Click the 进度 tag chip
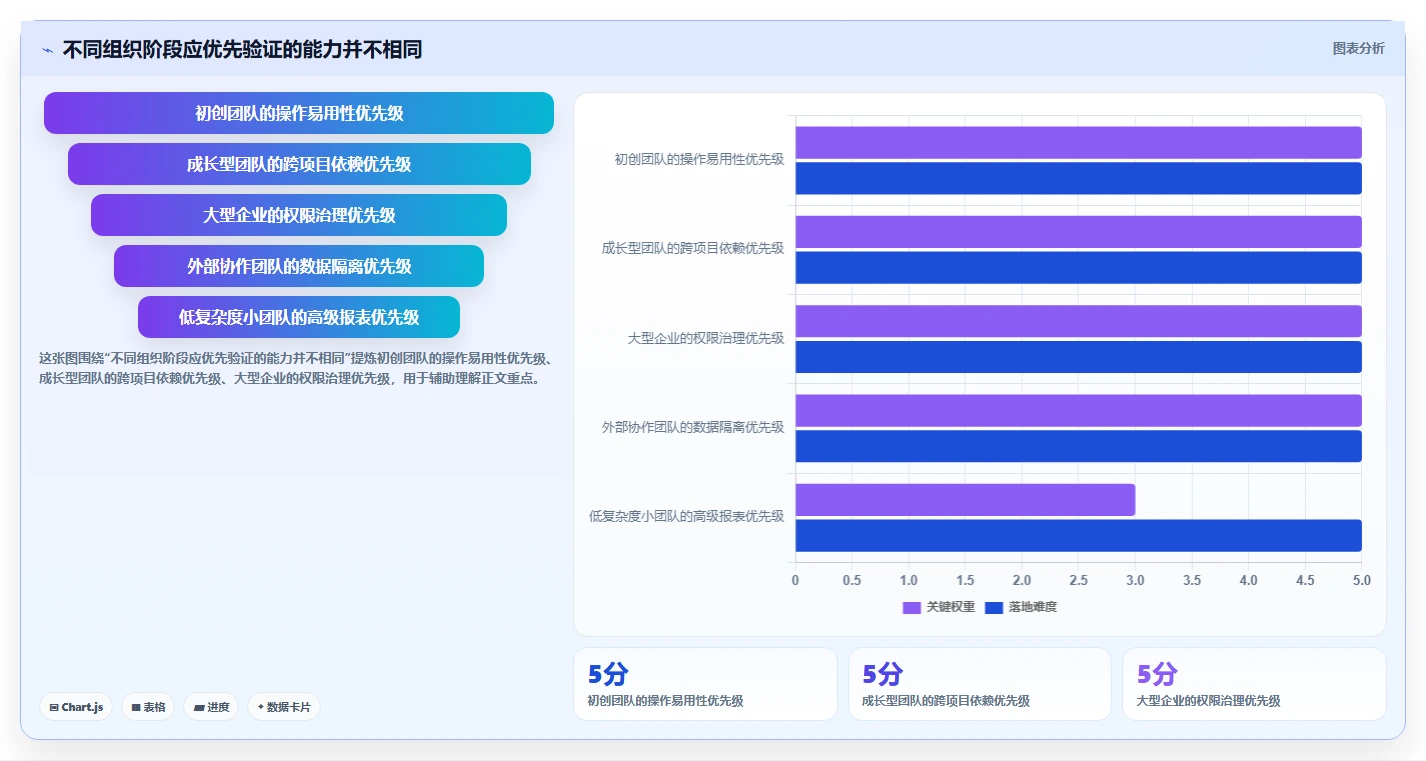This screenshot has width=1426, height=761. (211, 707)
